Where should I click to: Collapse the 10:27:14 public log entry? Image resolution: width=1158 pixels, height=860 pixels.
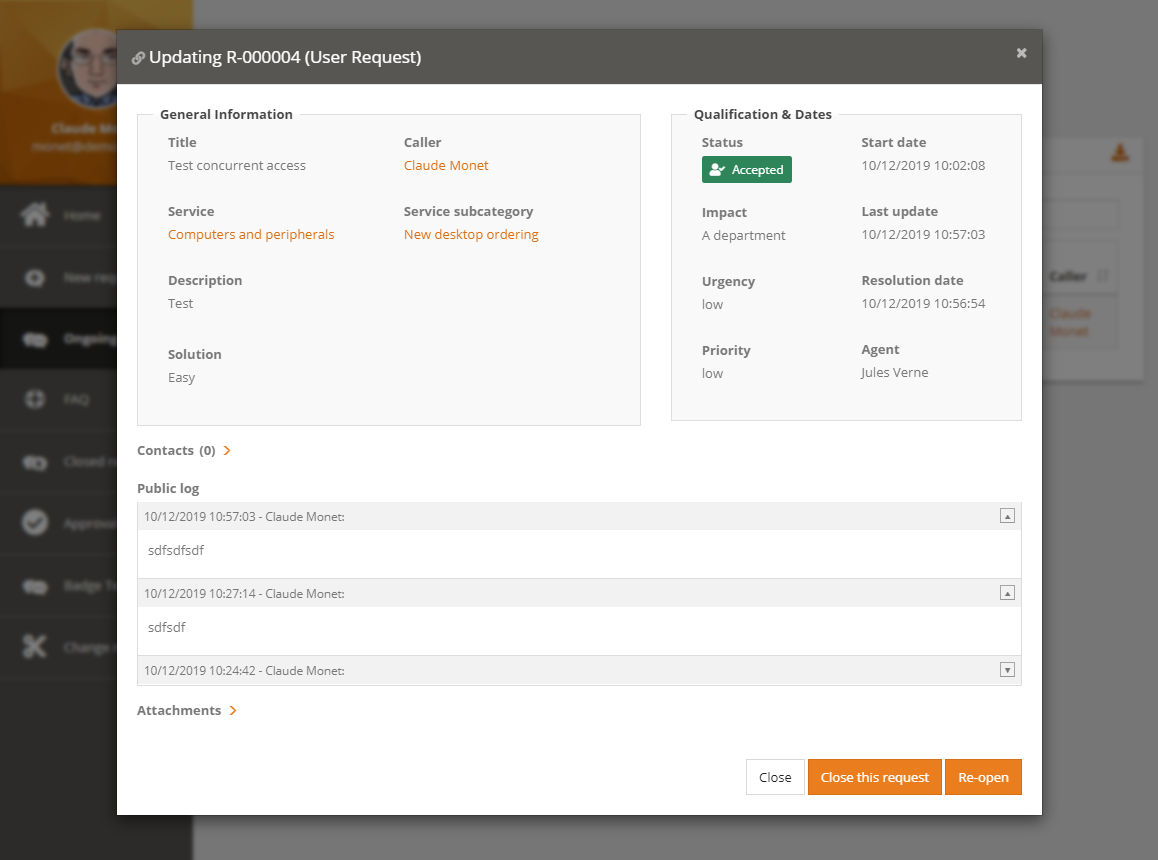point(1007,593)
